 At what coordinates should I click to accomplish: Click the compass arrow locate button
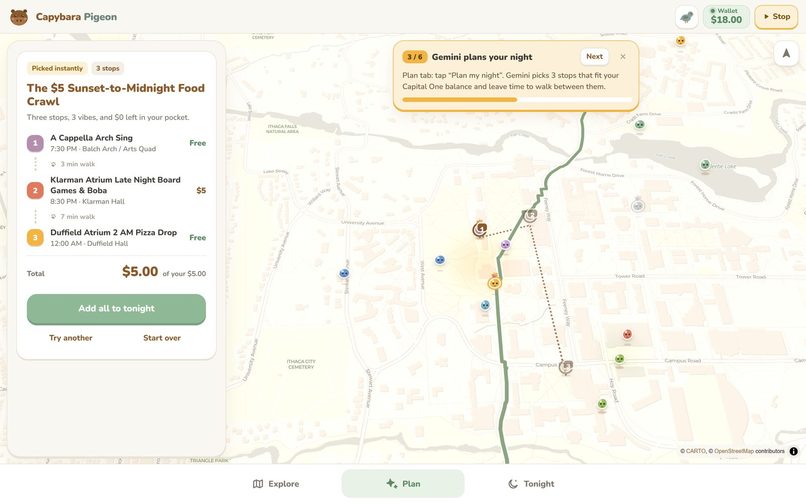[786, 53]
